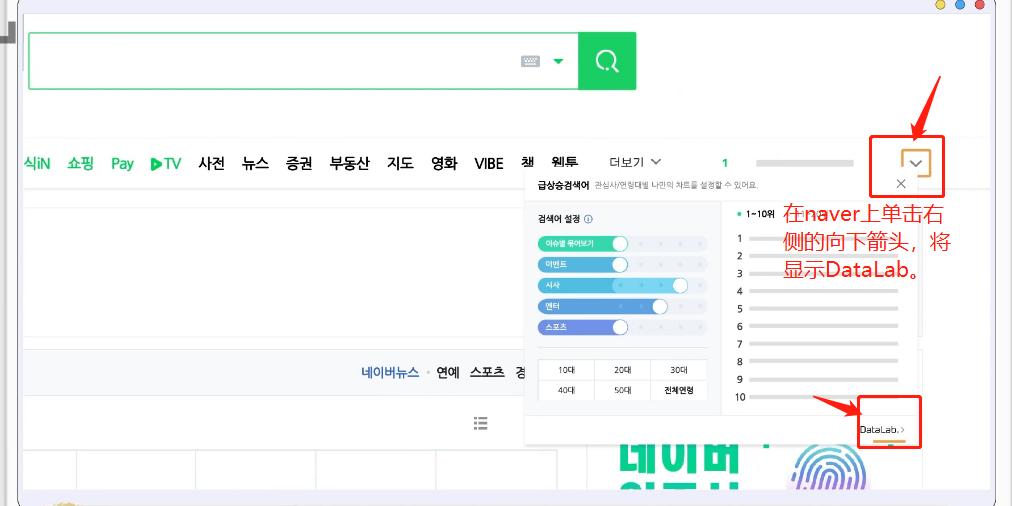
Task: Select the 30대 age group
Action: point(679,370)
